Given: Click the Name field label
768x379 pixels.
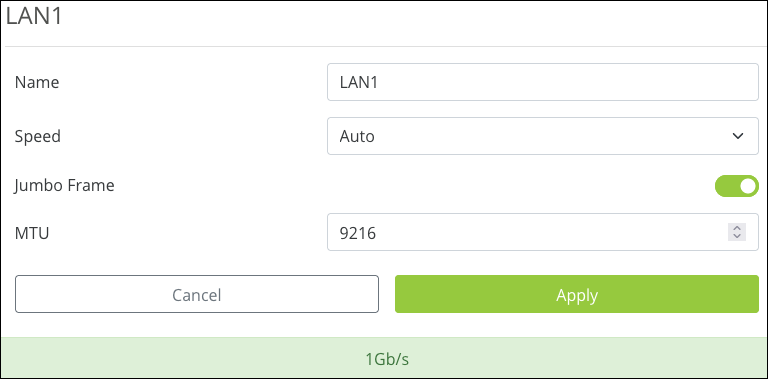Looking at the screenshot, I should click(37, 82).
